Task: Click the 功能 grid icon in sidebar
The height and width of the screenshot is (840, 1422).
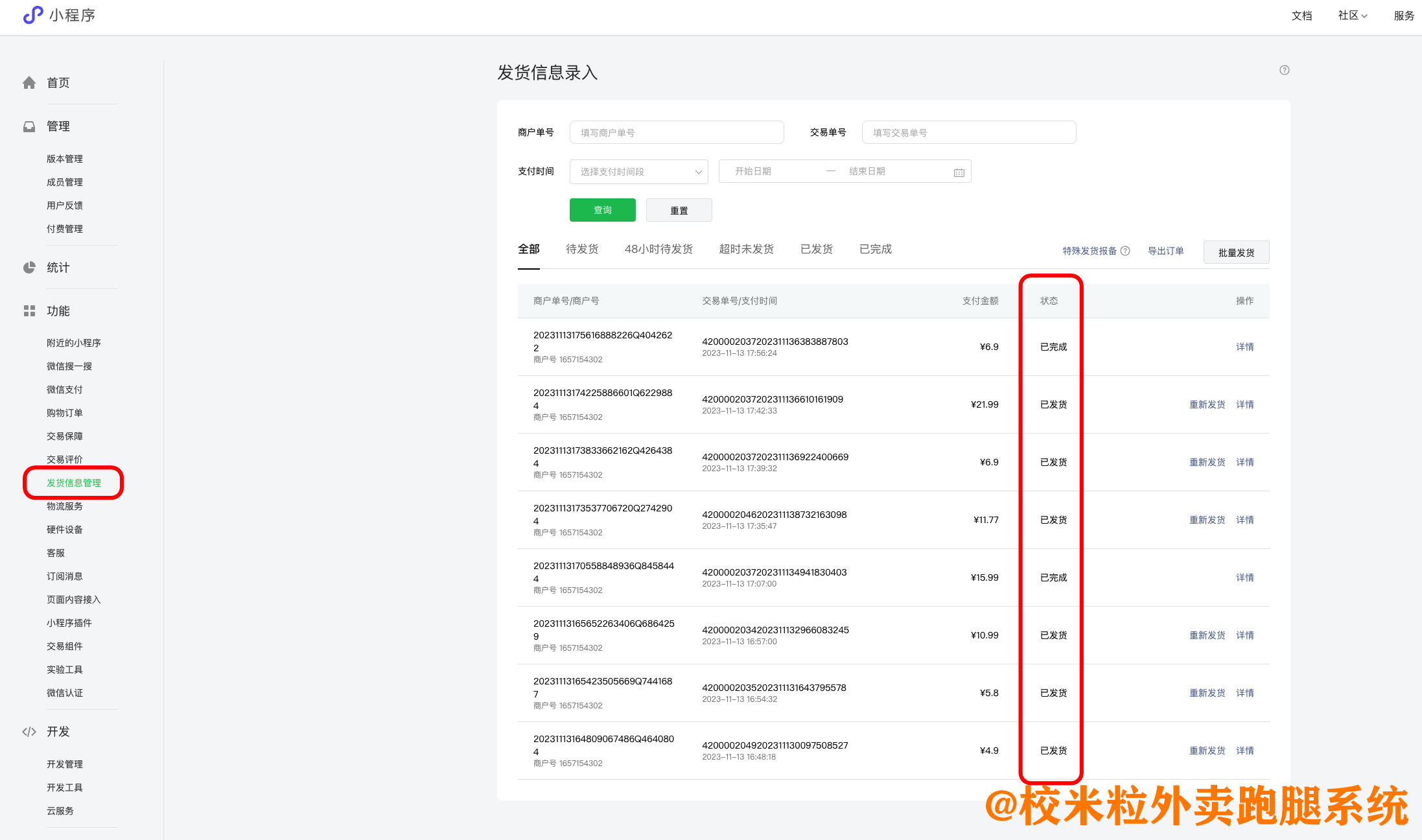Action: pos(29,310)
